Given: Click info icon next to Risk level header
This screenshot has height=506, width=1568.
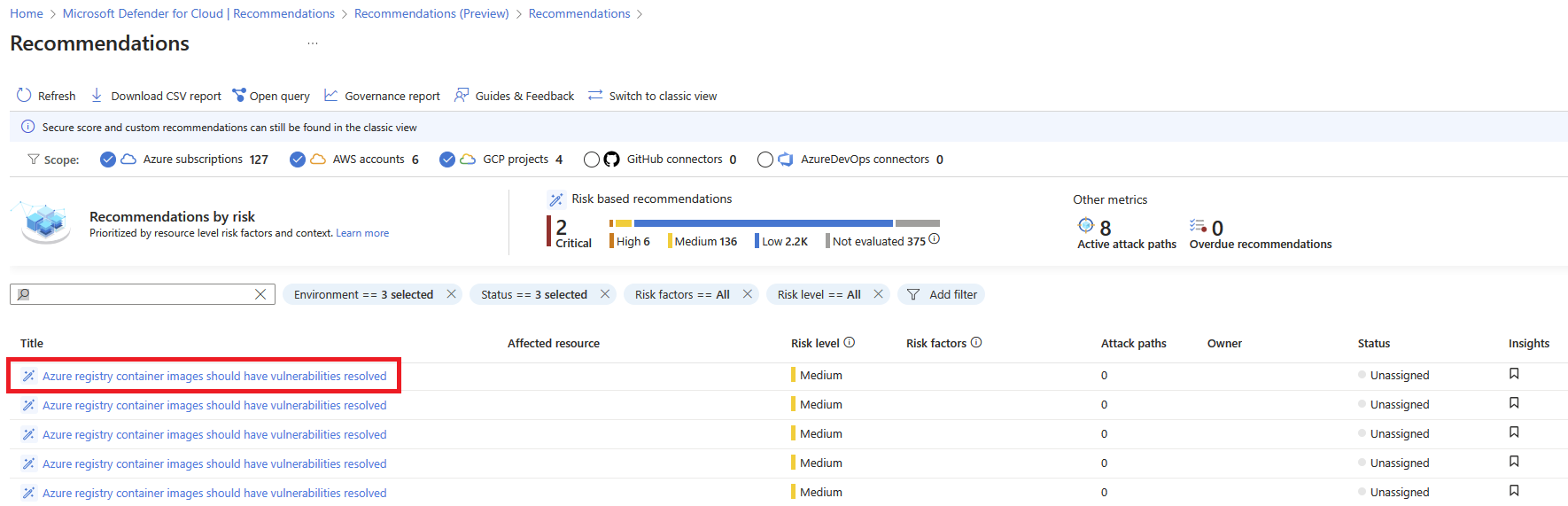Looking at the screenshot, I should coord(850,342).
